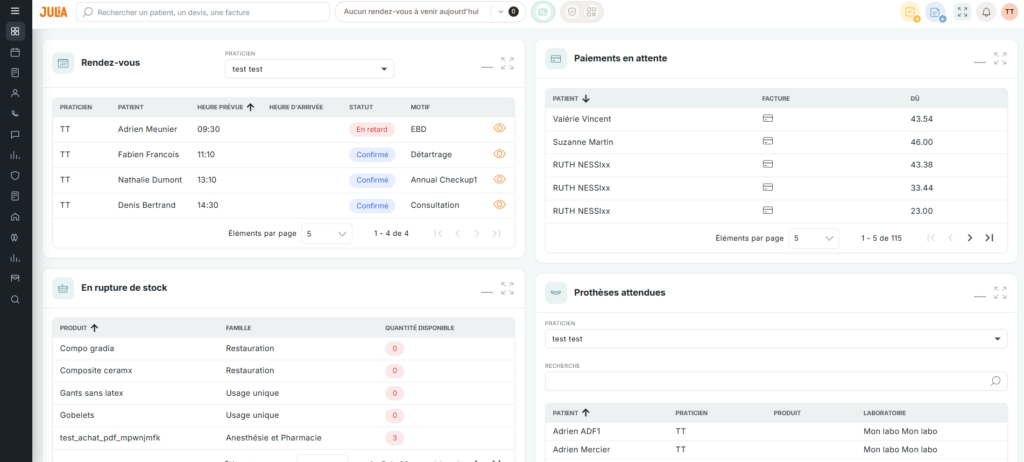
Task: Open the Praticien dropdown in Prothèses attendues
Action: [x=776, y=338]
